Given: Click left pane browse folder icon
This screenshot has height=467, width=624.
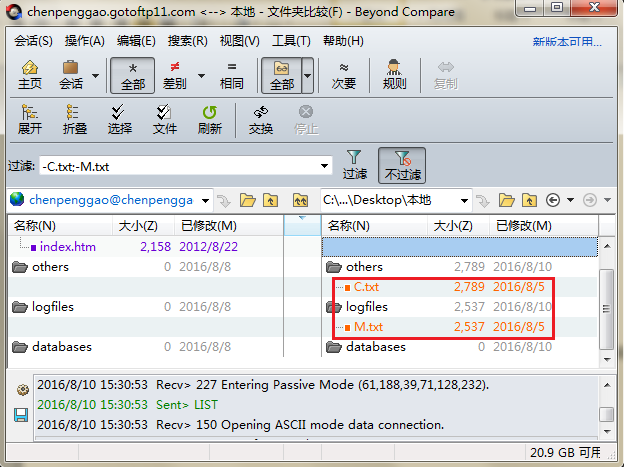Looking at the screenshot, I should (x=248, y=200).
